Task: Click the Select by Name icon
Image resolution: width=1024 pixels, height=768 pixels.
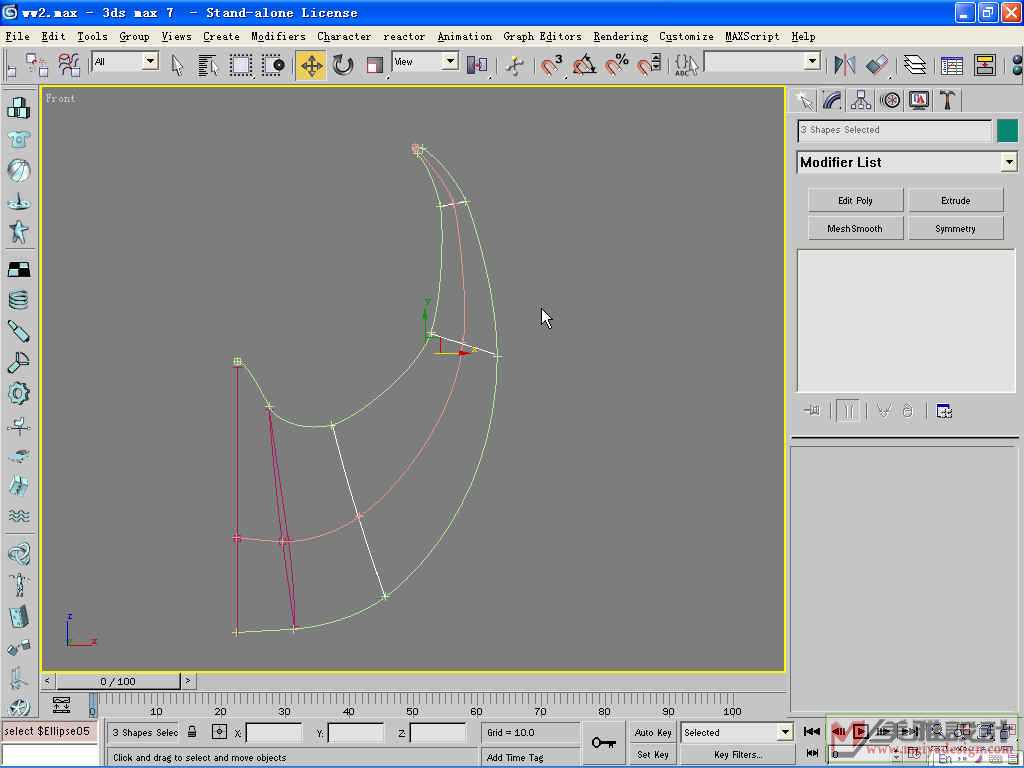Action: [208, 65]
